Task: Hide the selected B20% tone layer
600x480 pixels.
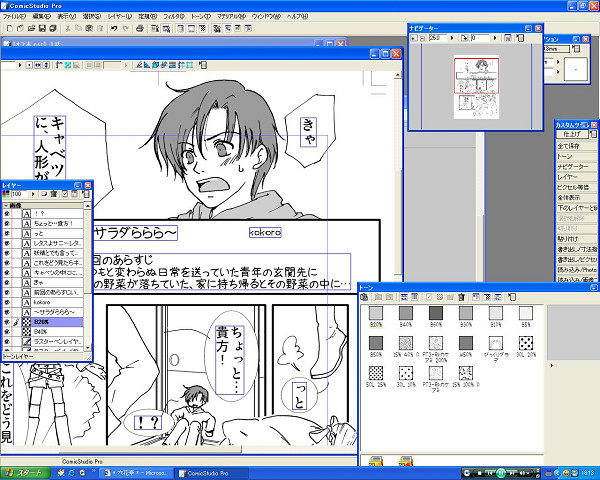Action: pos(7,322)
